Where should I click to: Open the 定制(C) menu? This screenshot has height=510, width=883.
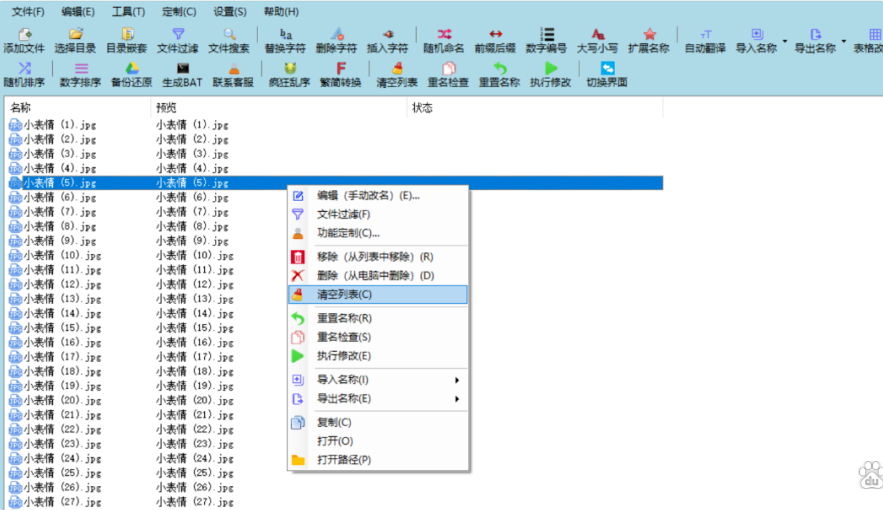(179, 11)
